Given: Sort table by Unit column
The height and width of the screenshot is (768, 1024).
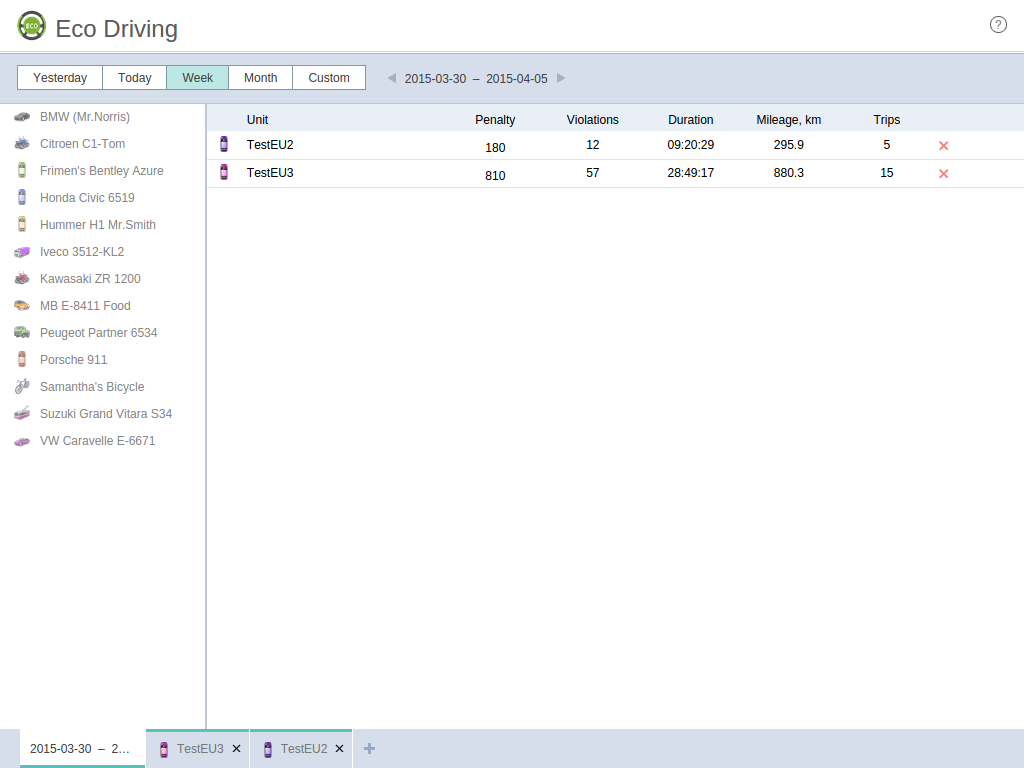Looking at the screenshot, I should tap(257, 120).
